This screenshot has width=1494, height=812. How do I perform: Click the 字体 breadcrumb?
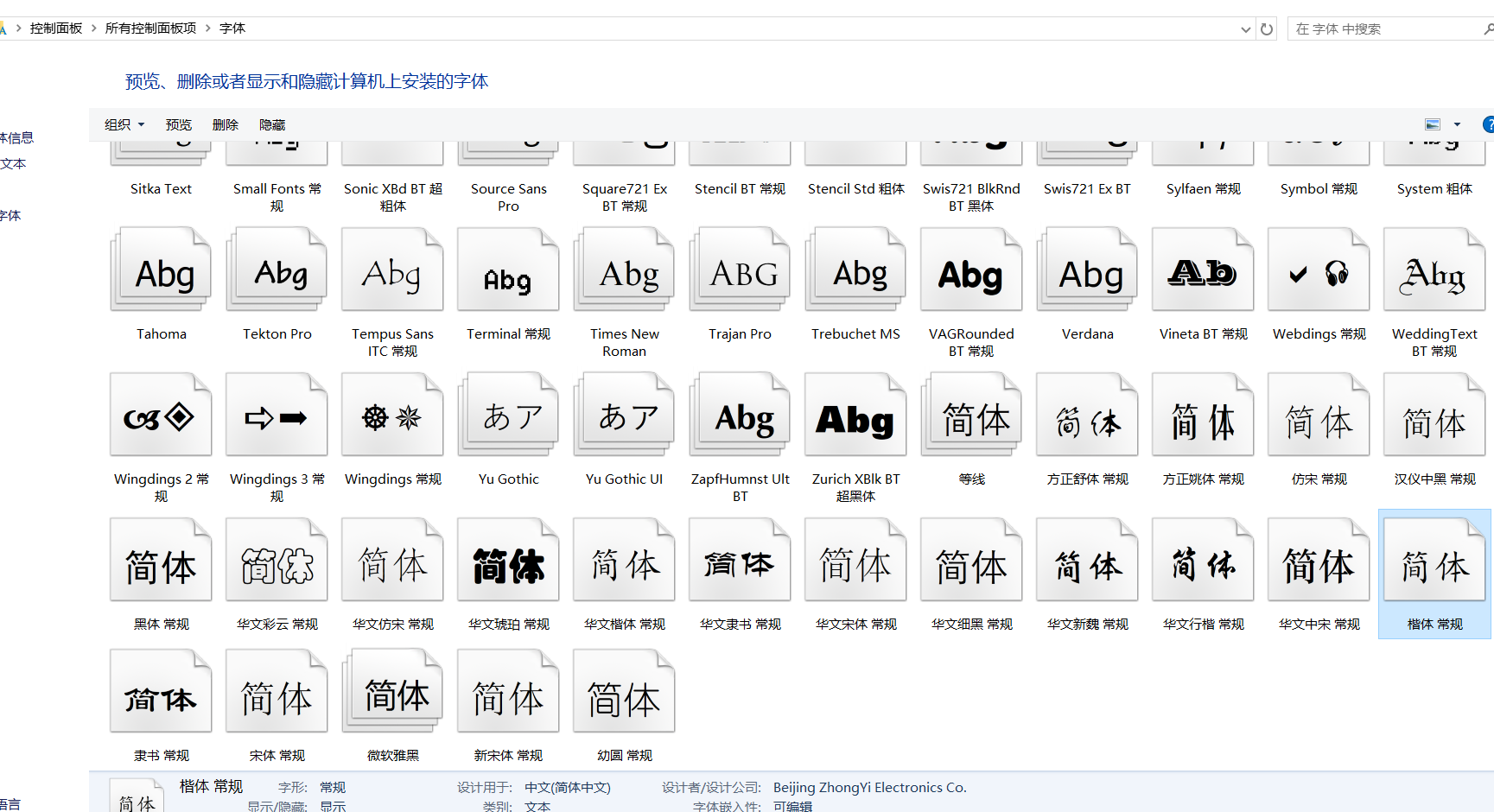tap(232, 29)
